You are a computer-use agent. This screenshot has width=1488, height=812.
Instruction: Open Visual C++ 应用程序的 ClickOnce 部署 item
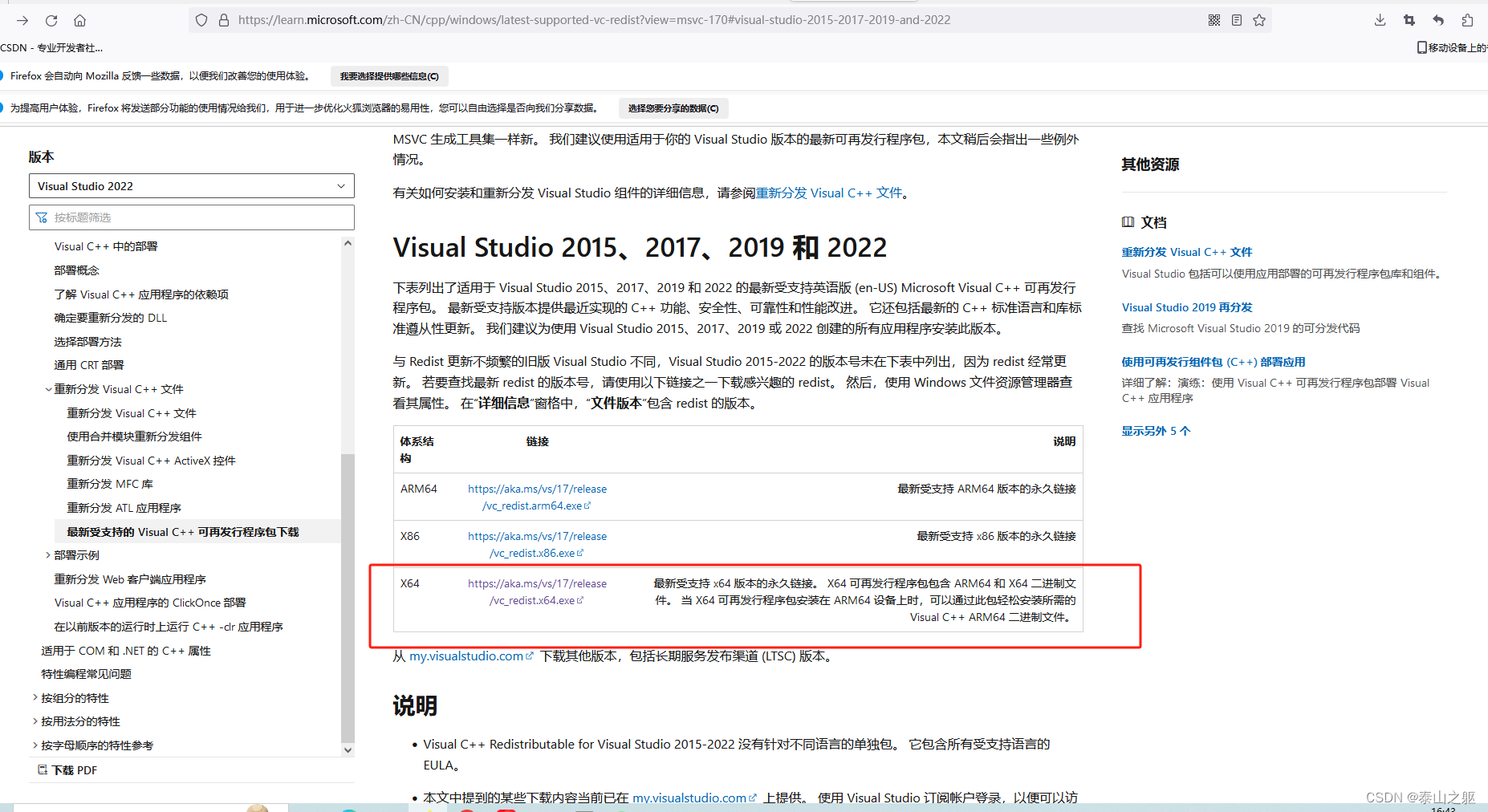[150, 603]
